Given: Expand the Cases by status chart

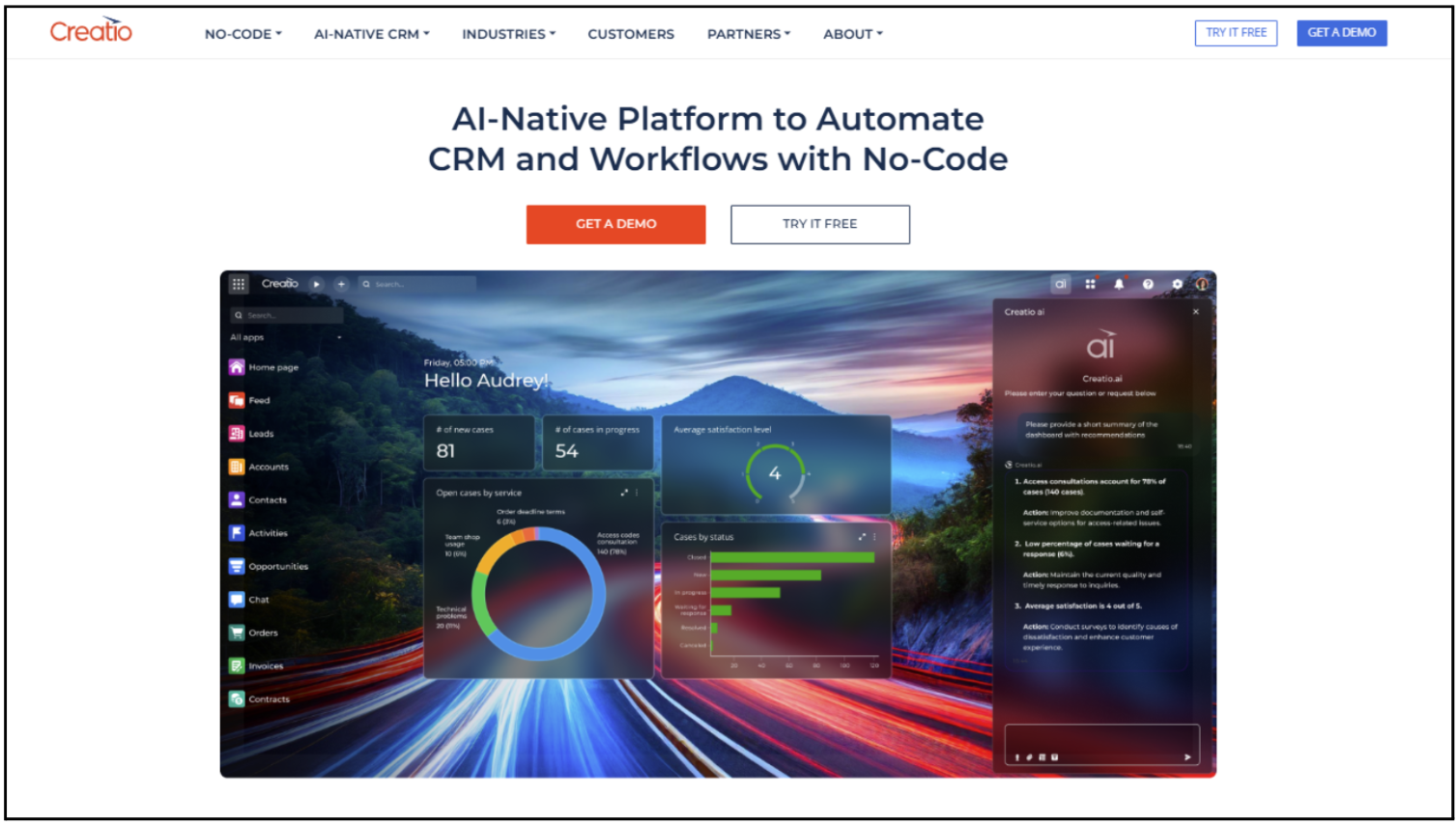Looking at the screenshot, I should click(862, 537).
